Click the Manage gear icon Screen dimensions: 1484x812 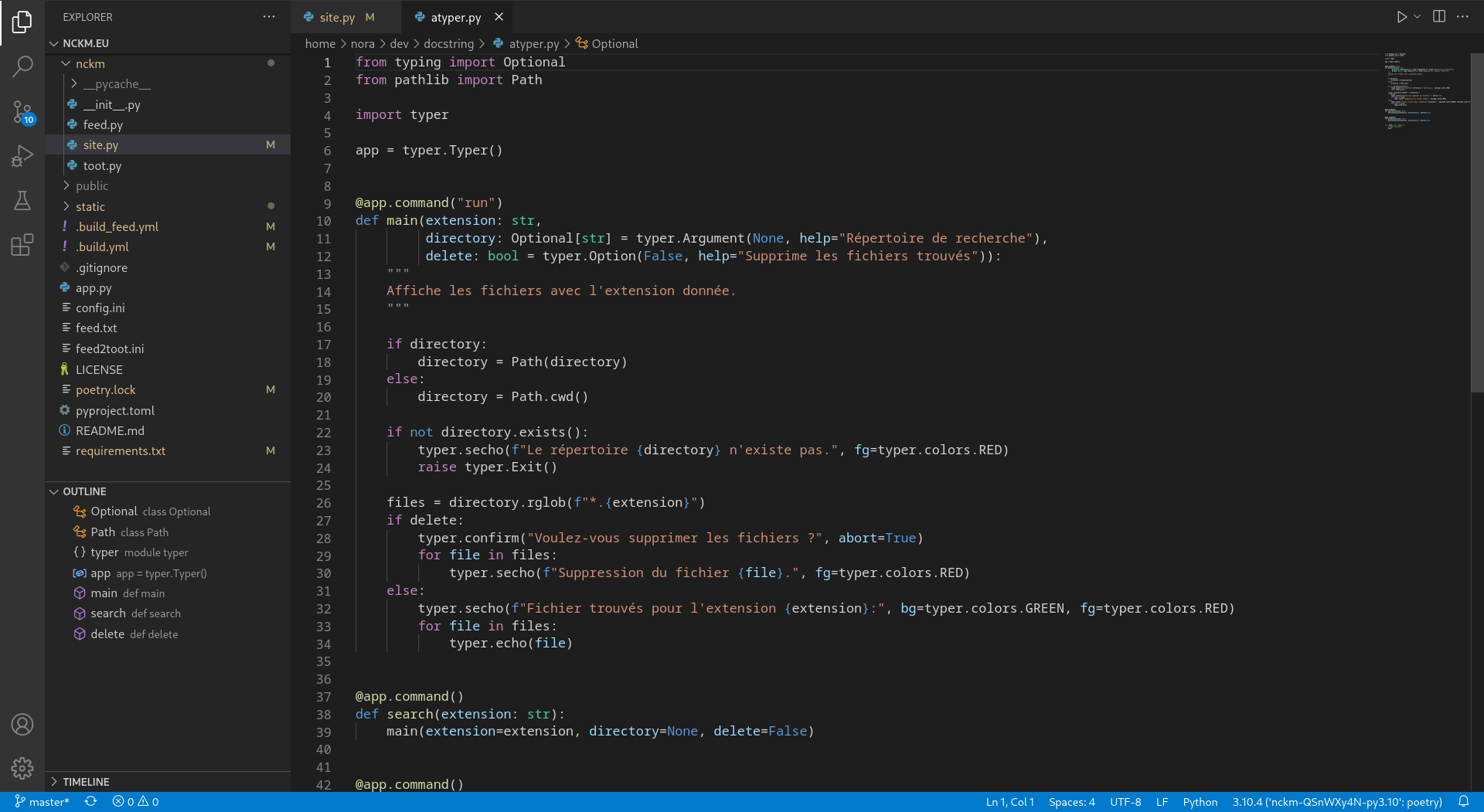[22, 768]
